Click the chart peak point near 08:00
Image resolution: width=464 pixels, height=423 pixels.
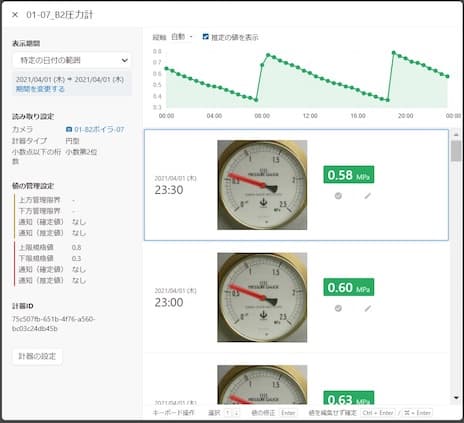[x=268, y=55]
